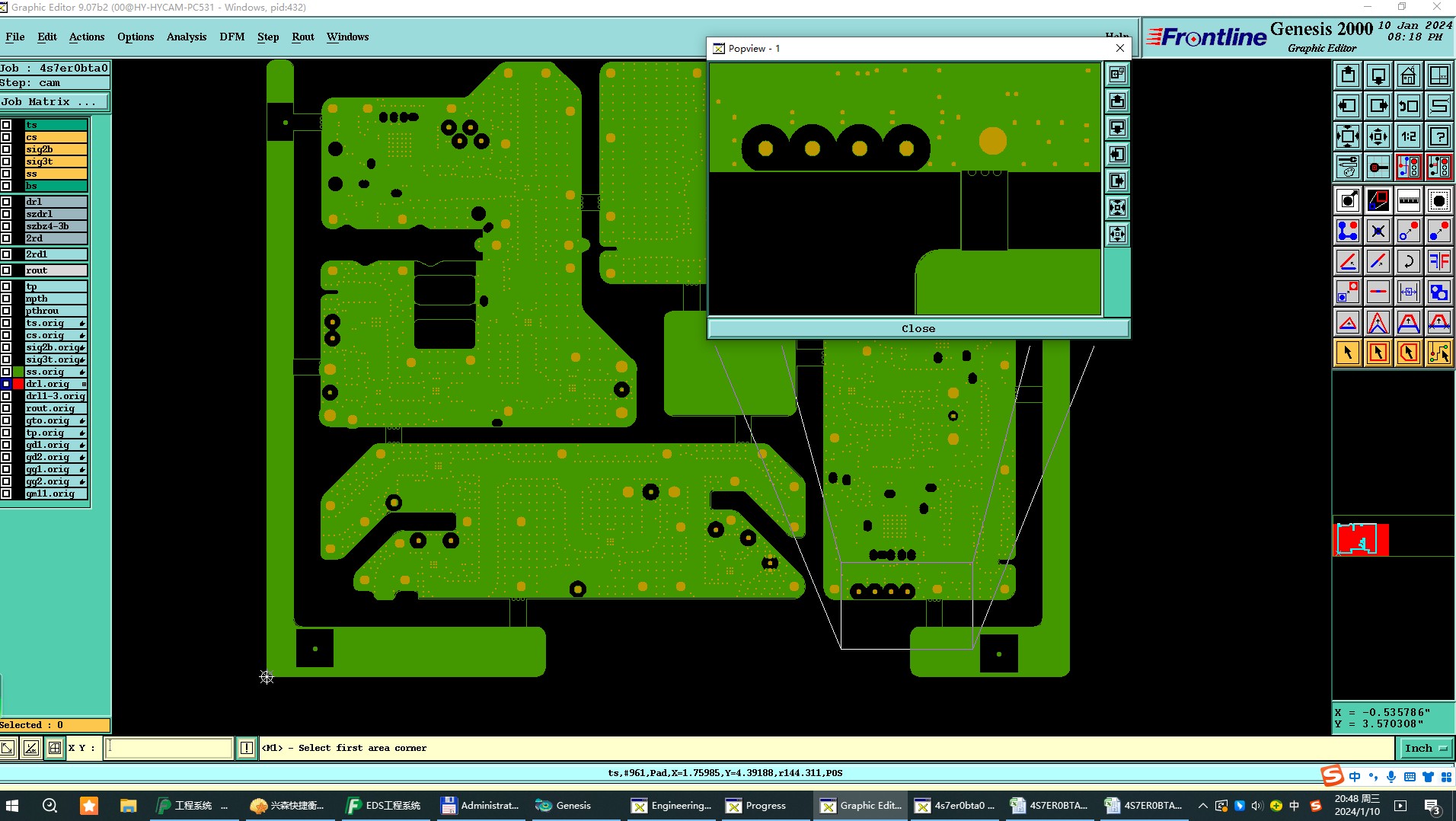Choose the polygon area select arrow tool
This screenshot has height=821, width=1456.
click(x=1408, y=353)
